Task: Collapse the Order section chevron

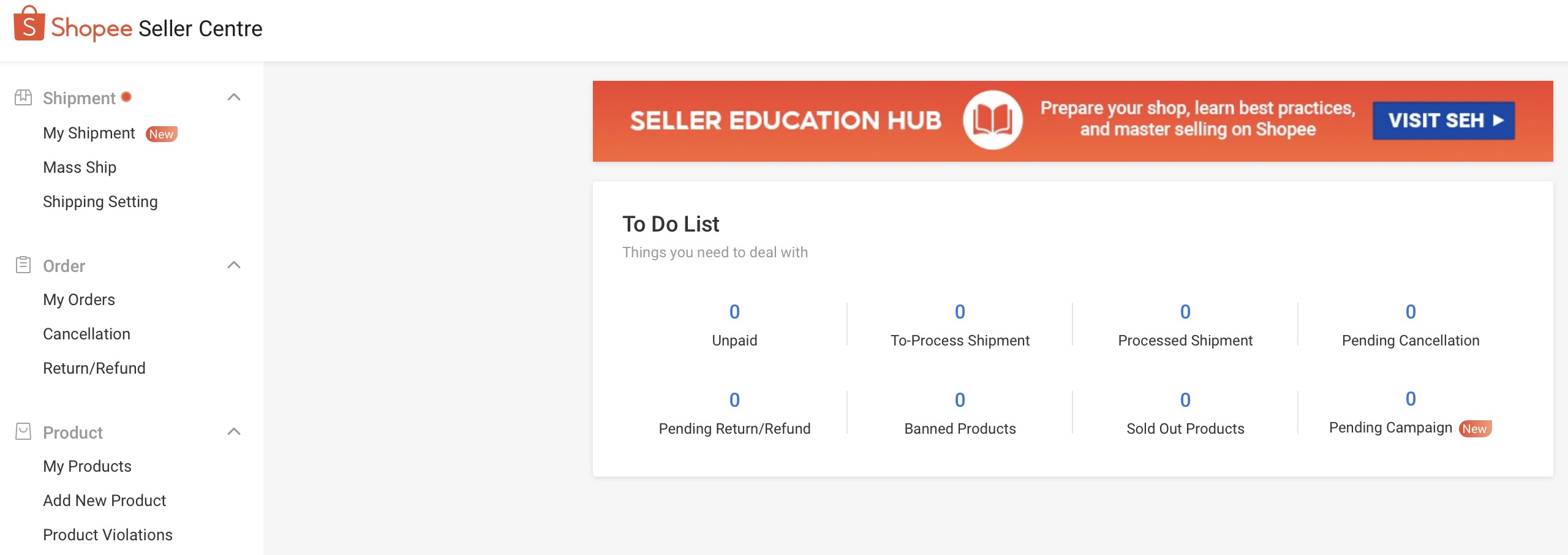Action: coord(234,265)
